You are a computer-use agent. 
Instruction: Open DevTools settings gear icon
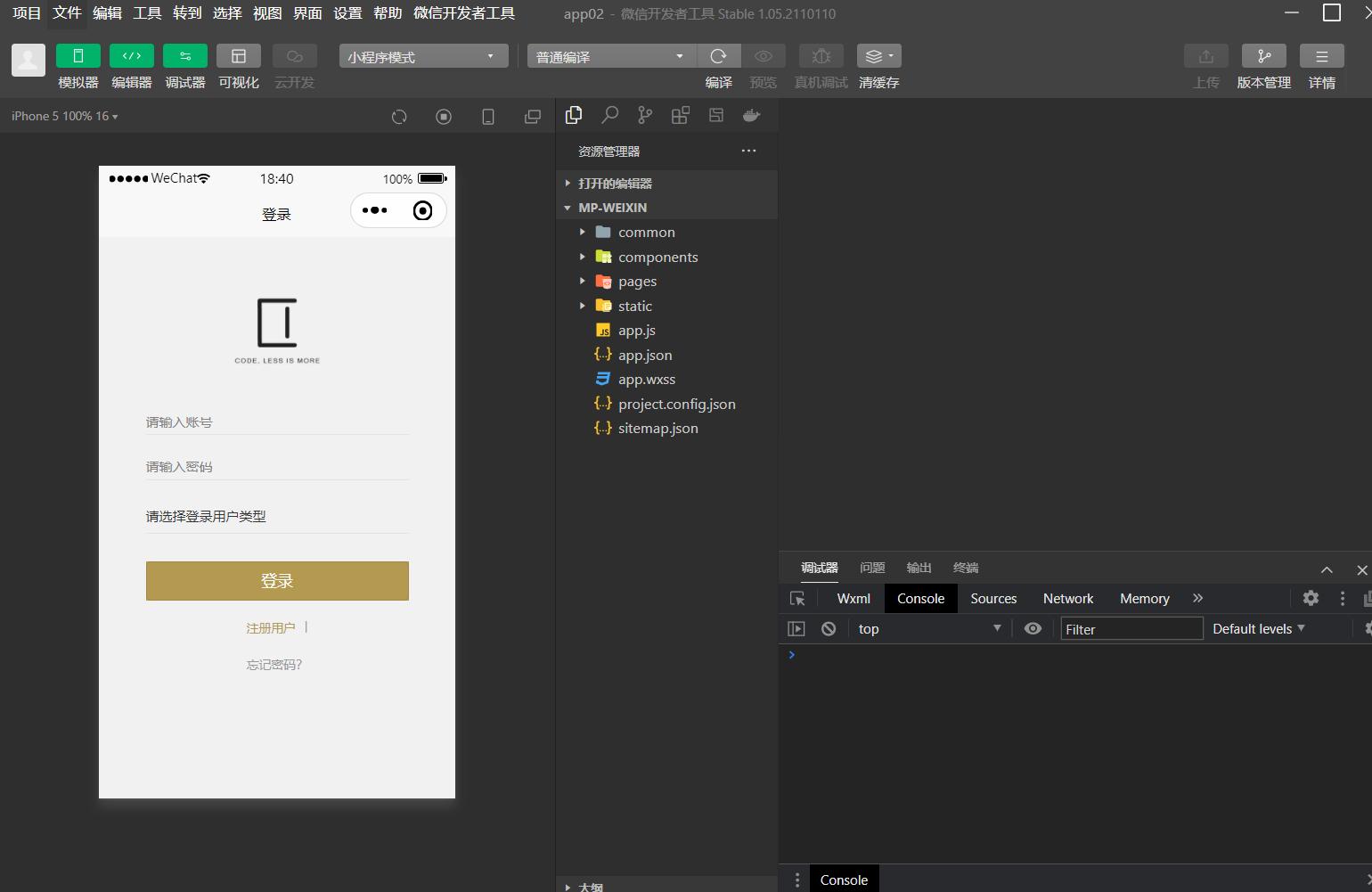1310,599
